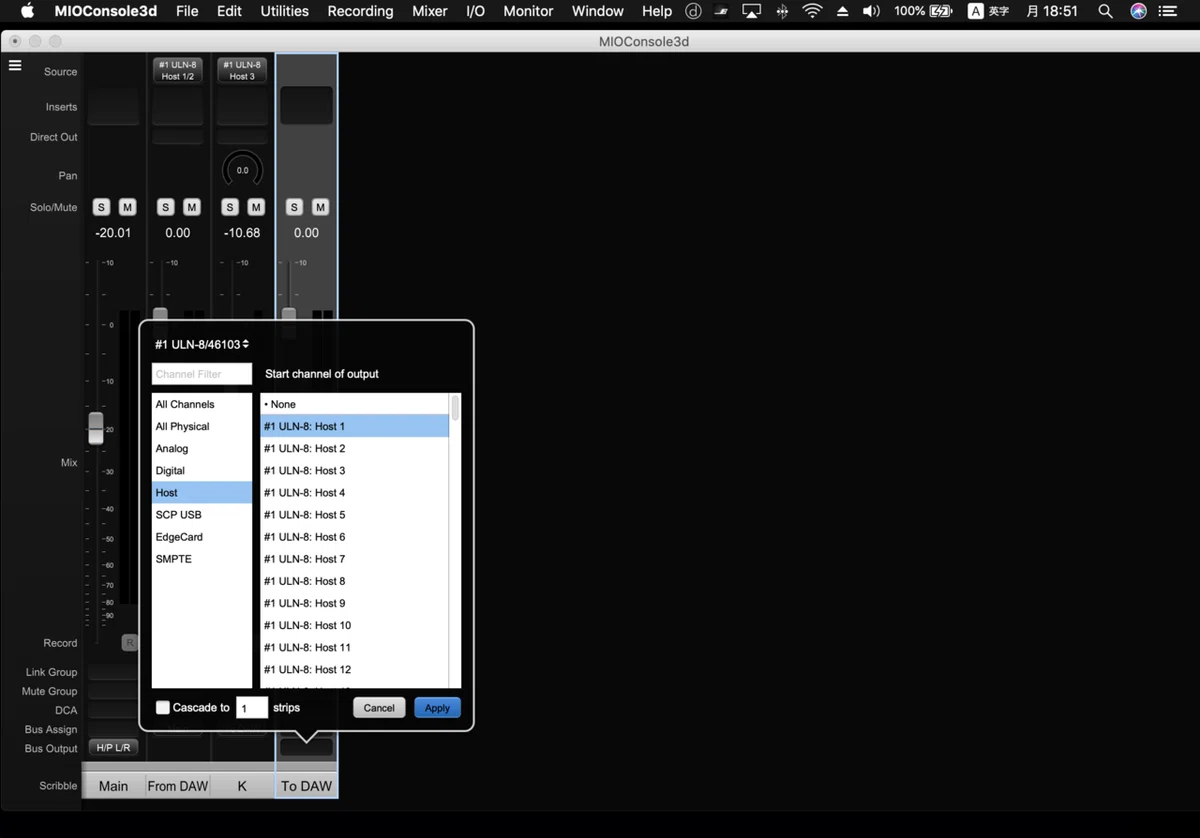Click the Cancel button
Viewport: 1200px width, 838px height.
pyautogui.click(x=379, y=707)
